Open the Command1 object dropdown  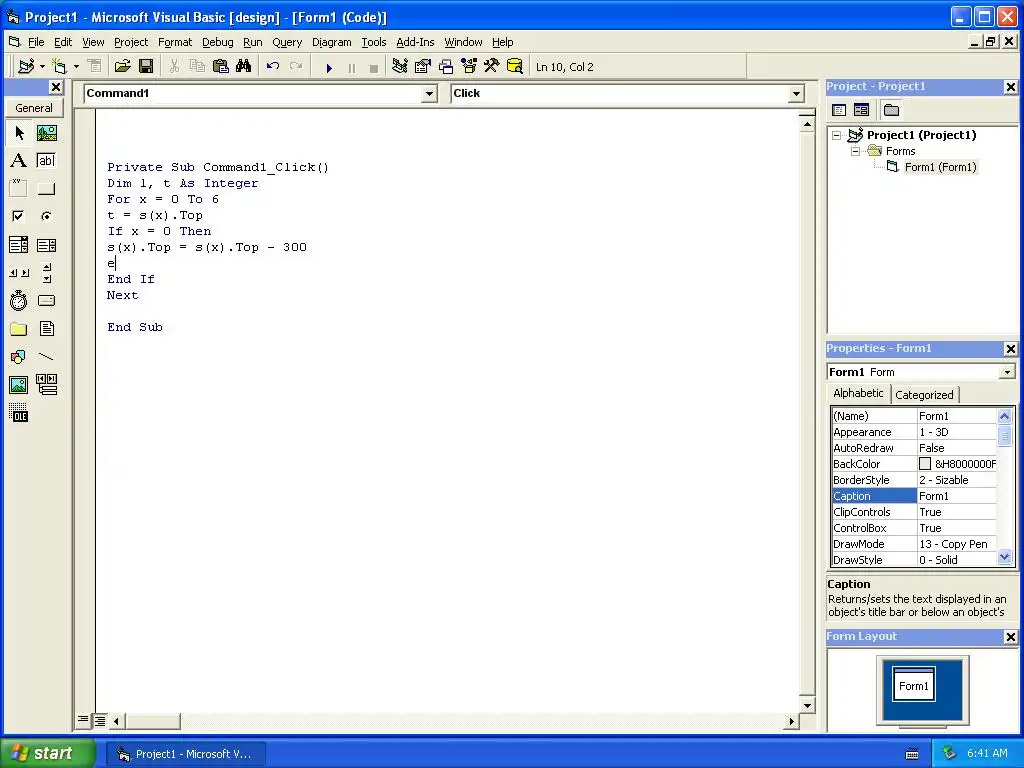point(429,94)
